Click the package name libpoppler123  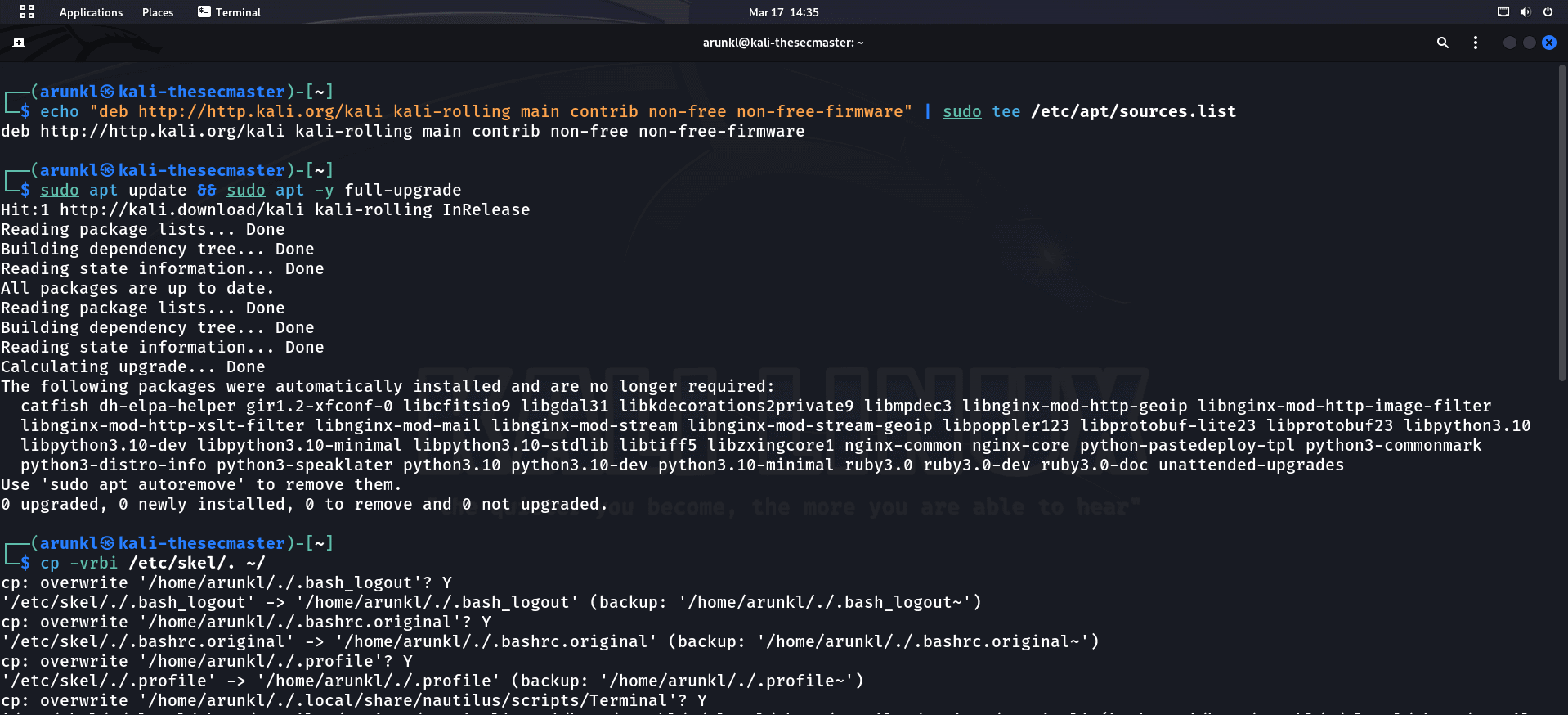pos(1006,425)
